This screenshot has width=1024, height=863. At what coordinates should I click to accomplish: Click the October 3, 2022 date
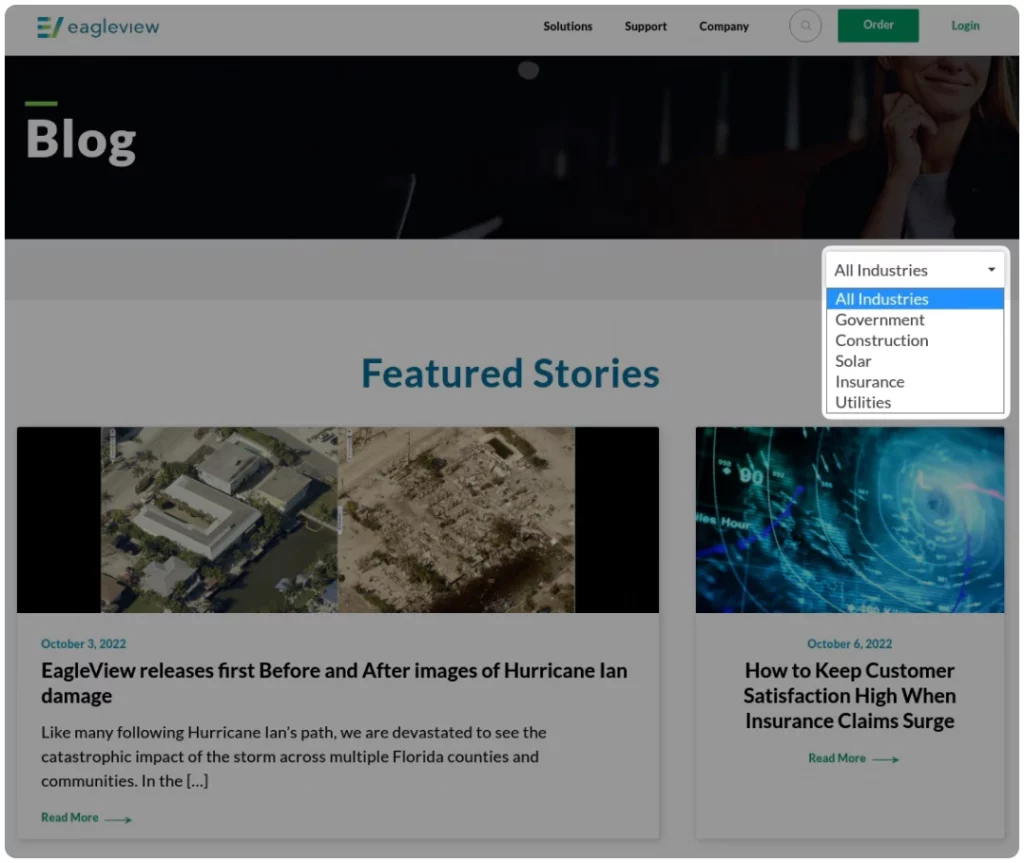84,643
